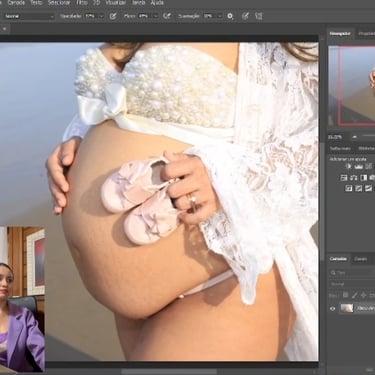The image size is (375, 375).
Task: Add a Black & White adjustment
Action: 363,178
